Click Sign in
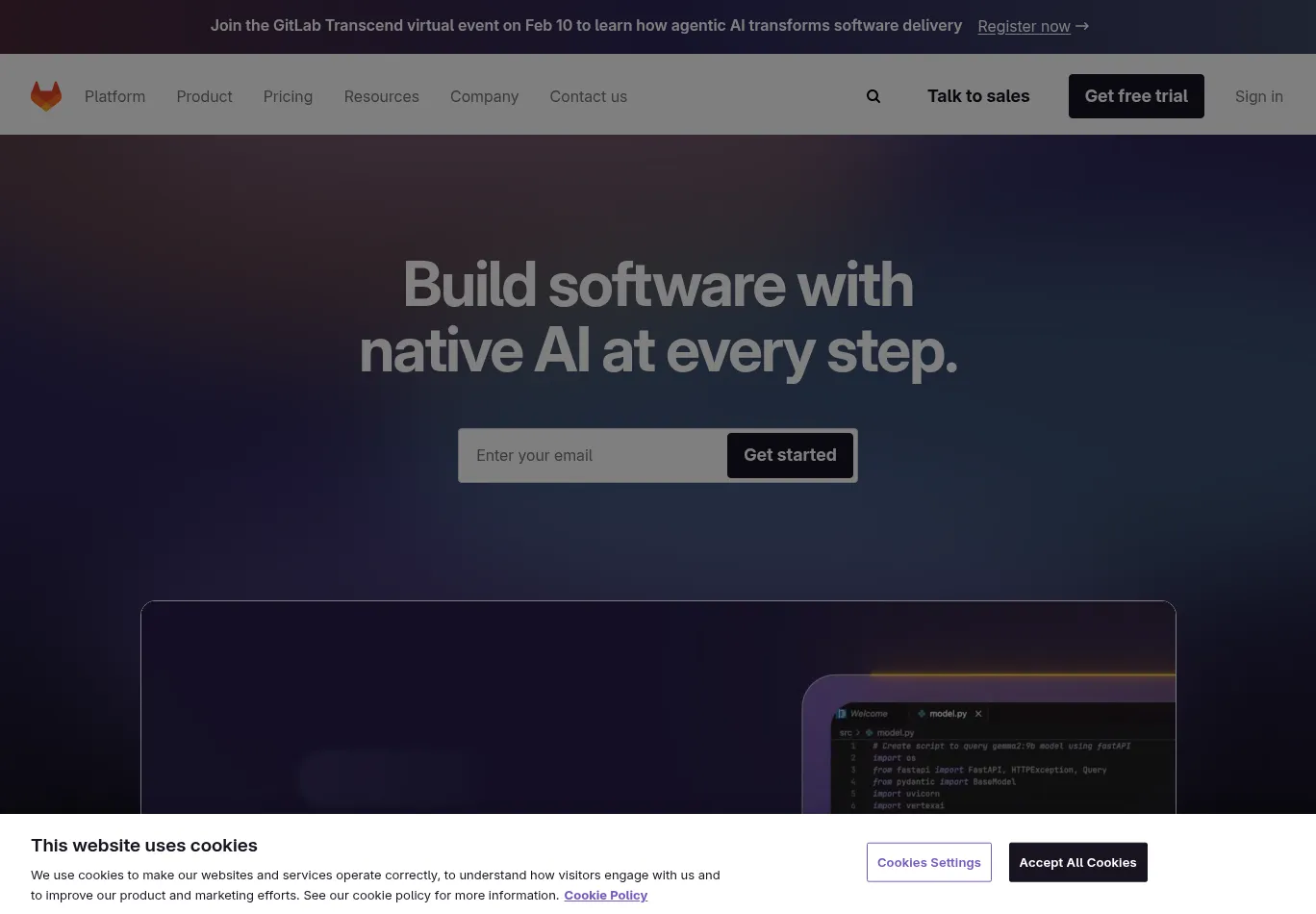 [x=1258, y=95]
